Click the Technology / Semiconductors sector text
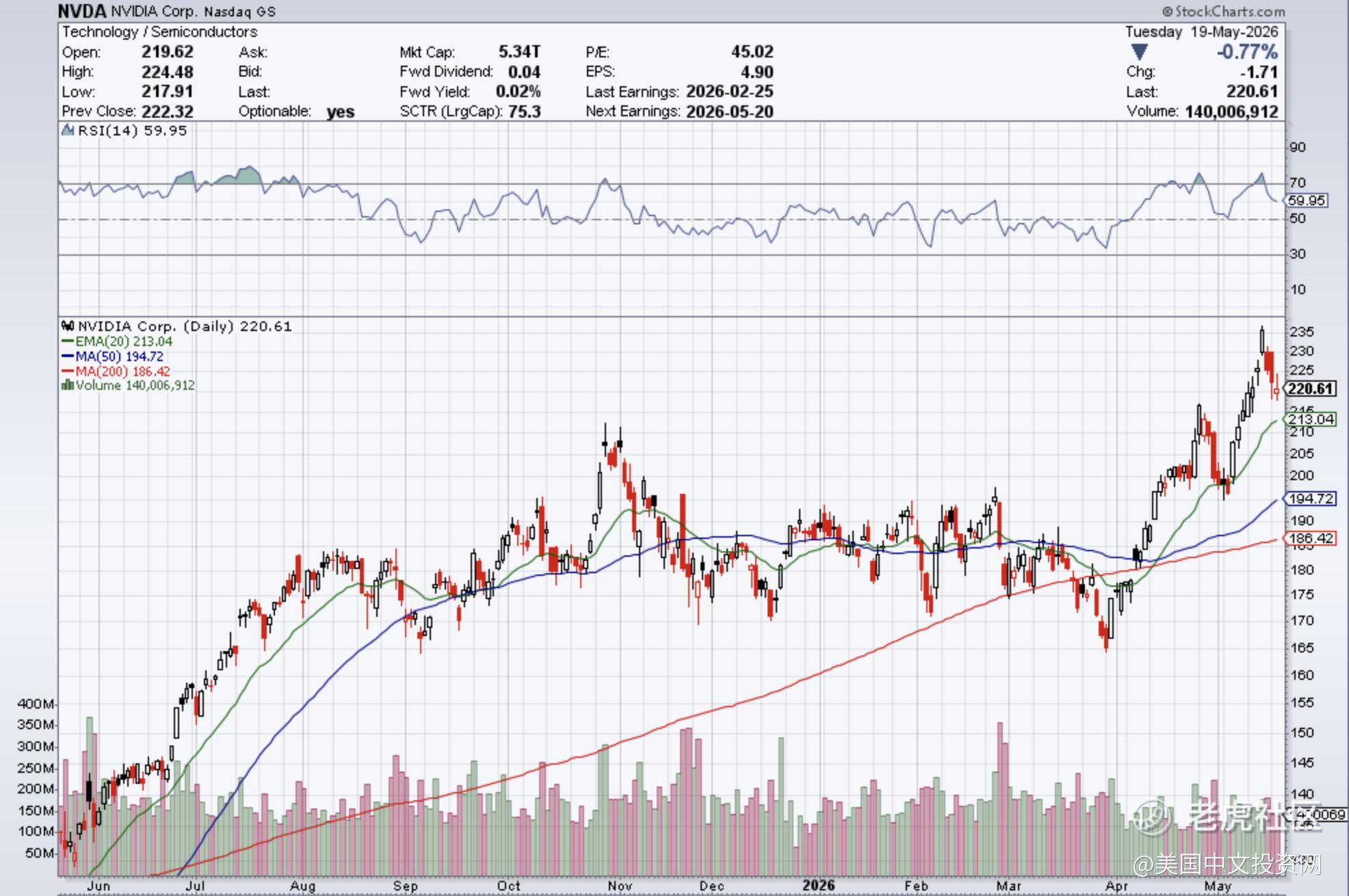Screen dimensions: 1349x896 159,31
